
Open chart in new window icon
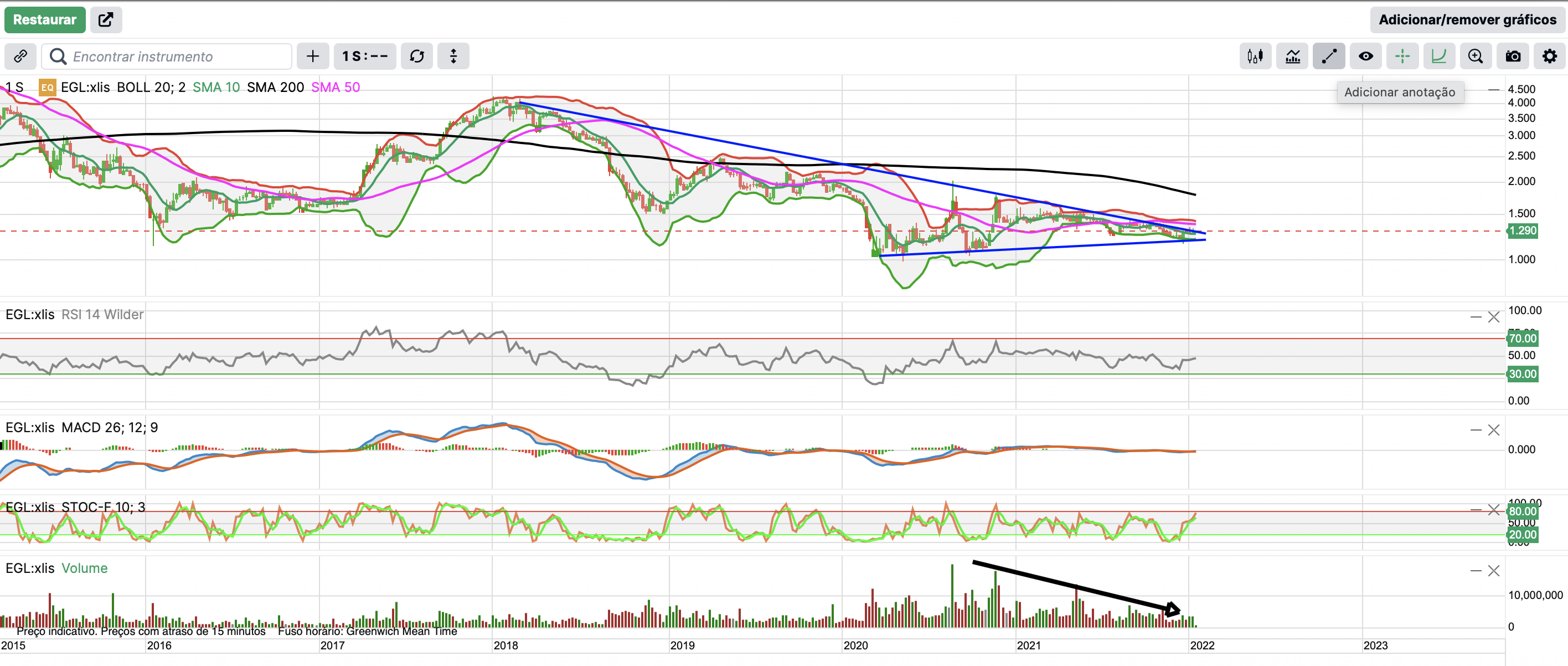coord(106,19)
